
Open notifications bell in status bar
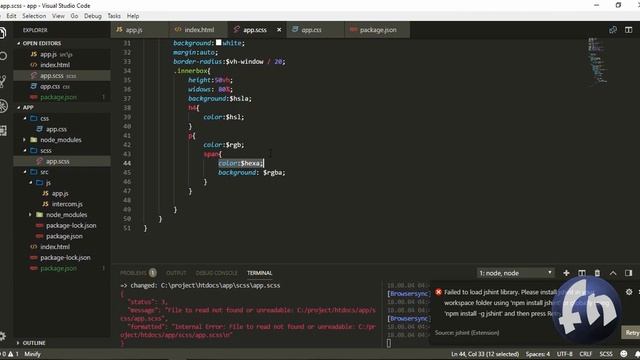tap(637, 354)
